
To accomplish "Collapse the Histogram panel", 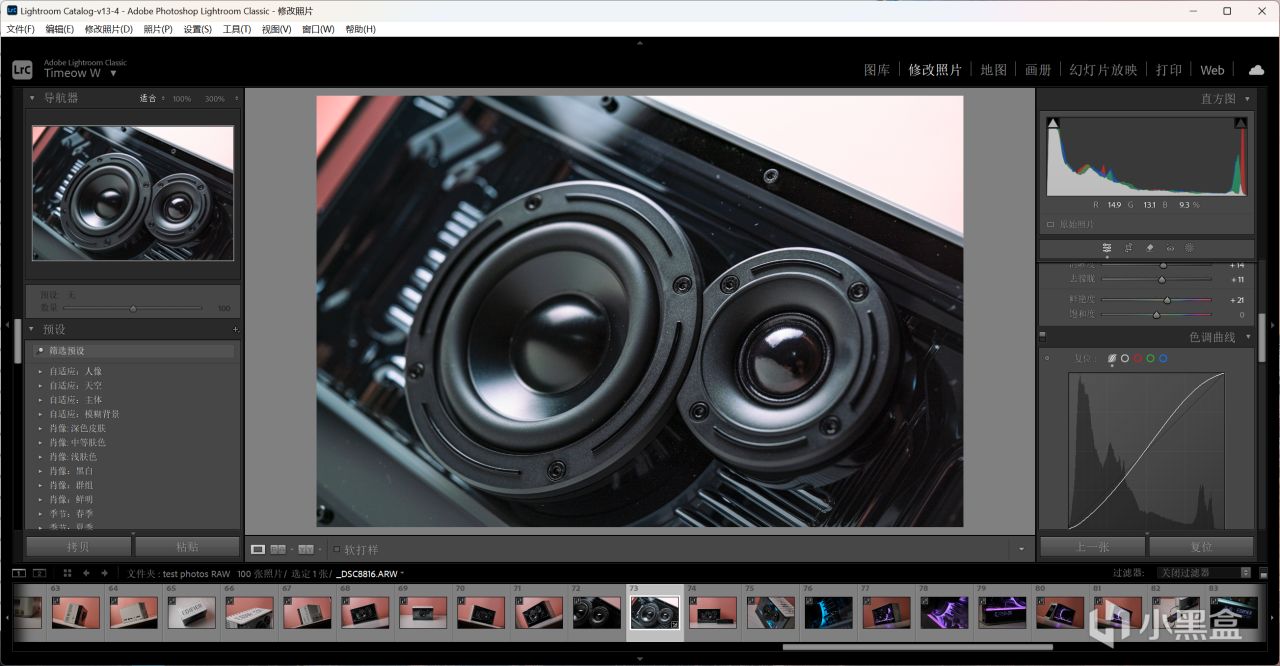I will pyautogui.click(x=1246, y=98).
